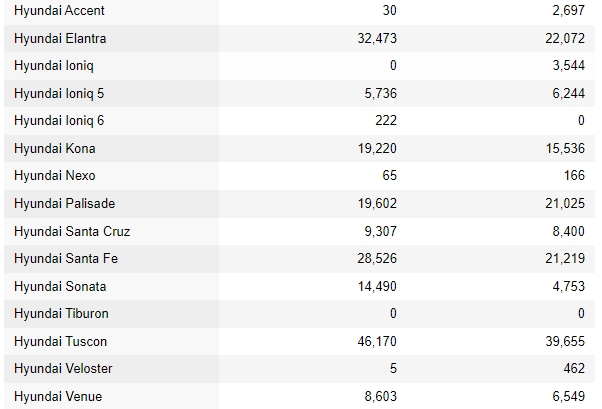
Task: Click the 2,697 value for Accent
Action: click(x=569, y=10)
